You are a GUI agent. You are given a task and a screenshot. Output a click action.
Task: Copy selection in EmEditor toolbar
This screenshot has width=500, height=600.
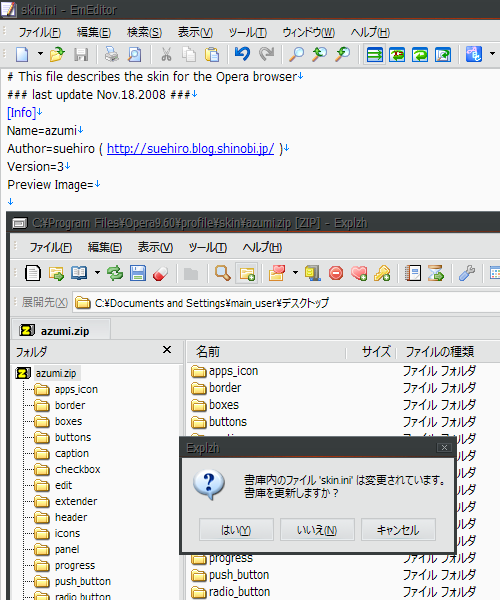coord(189,54)
